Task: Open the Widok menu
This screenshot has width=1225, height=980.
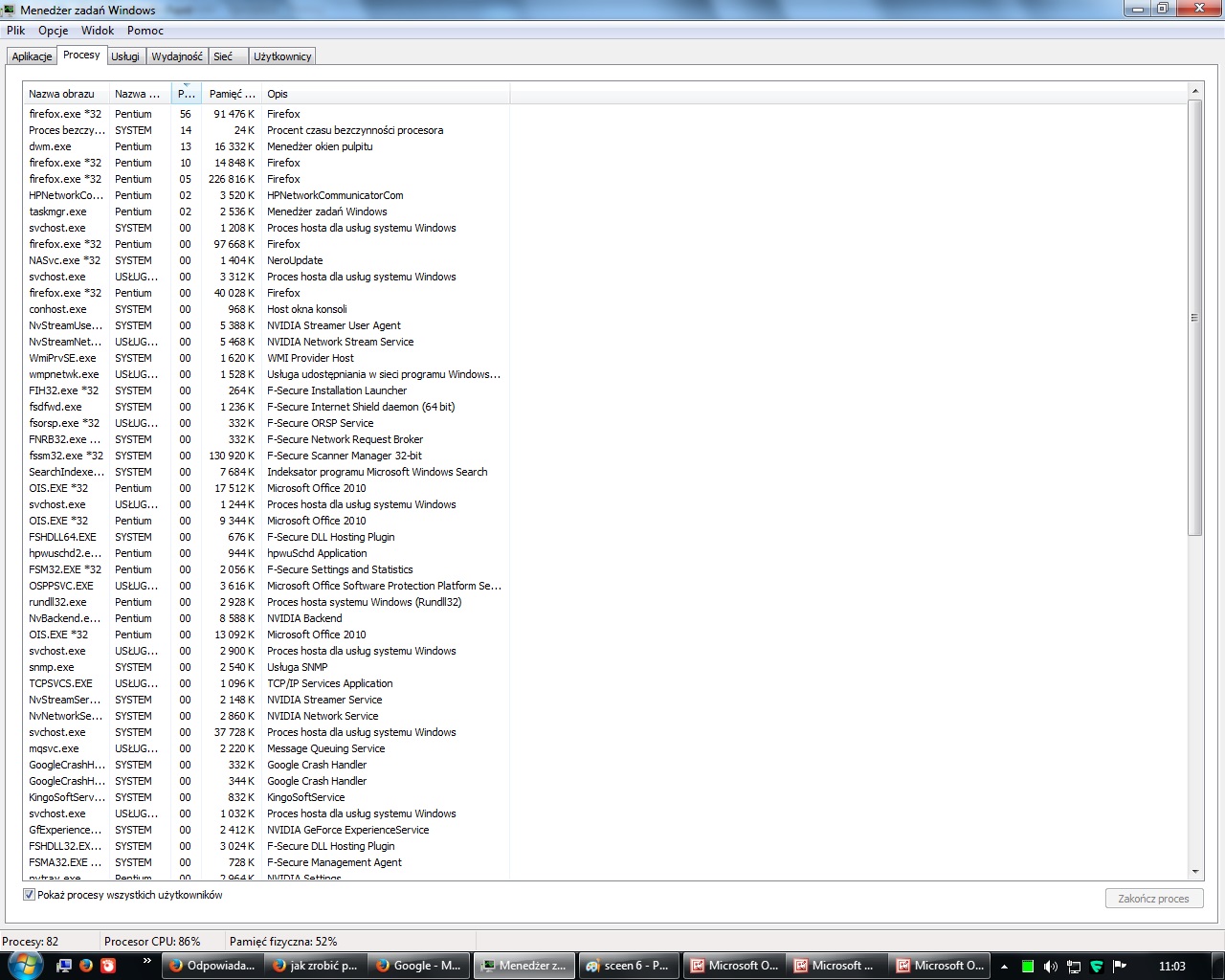Action: 98,31
